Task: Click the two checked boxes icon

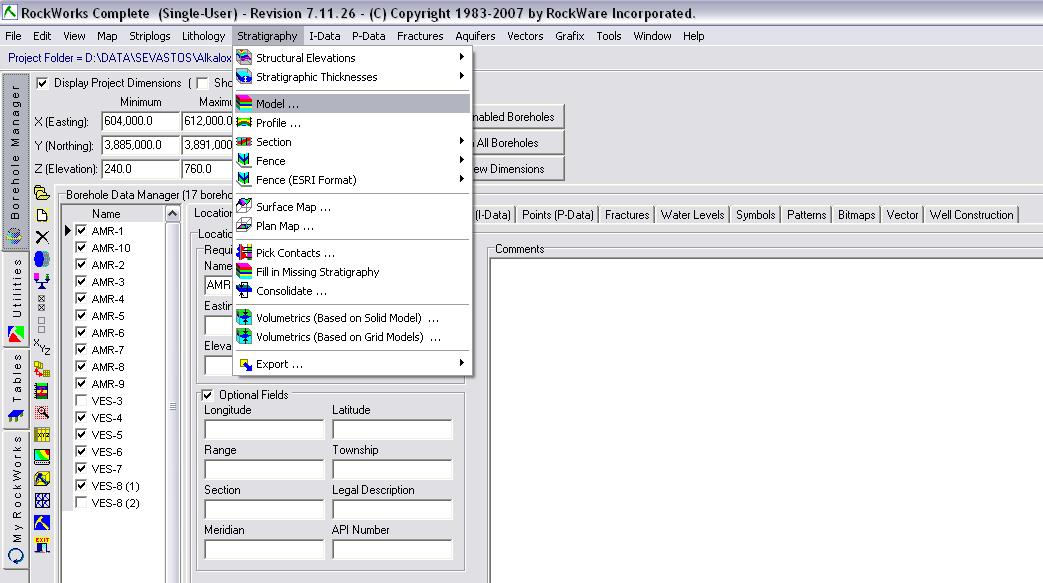Action: (42, 303)
